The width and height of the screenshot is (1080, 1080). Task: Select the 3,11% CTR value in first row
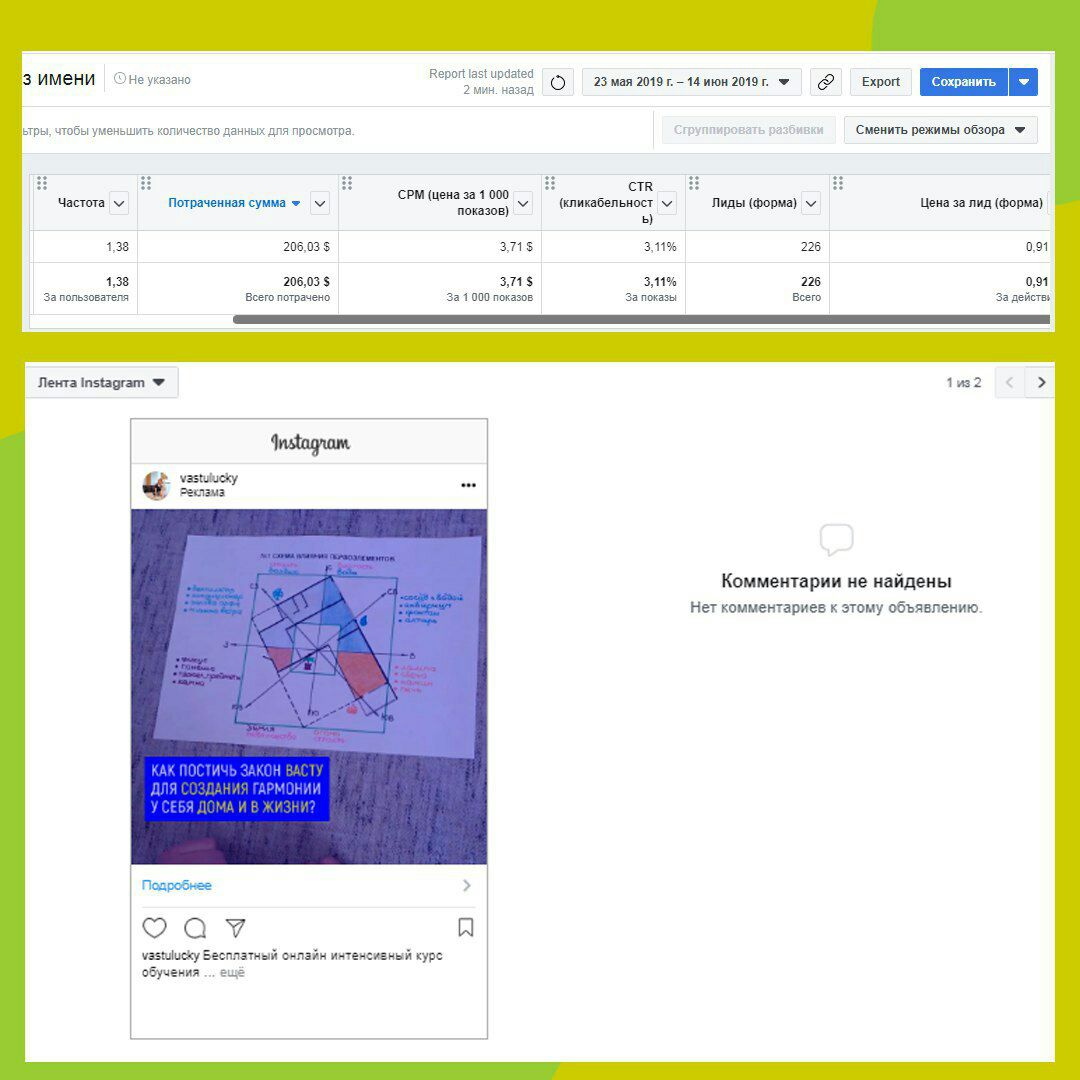[x=660, y=247]
